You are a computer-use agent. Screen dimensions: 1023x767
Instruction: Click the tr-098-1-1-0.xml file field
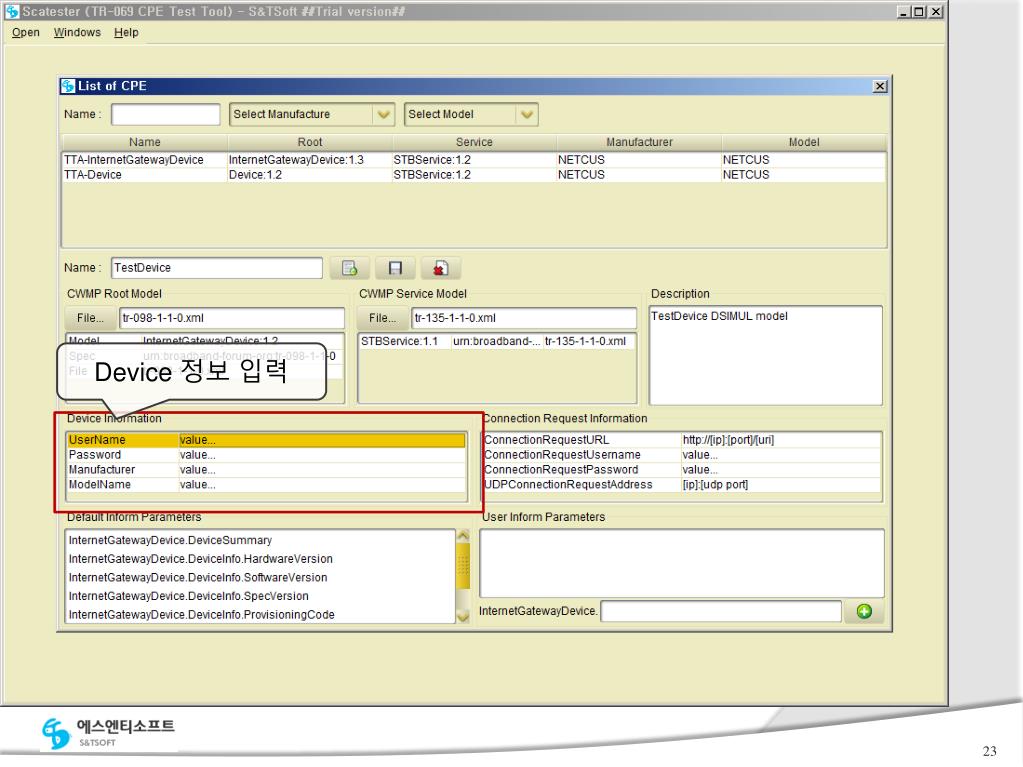point(232,318)
